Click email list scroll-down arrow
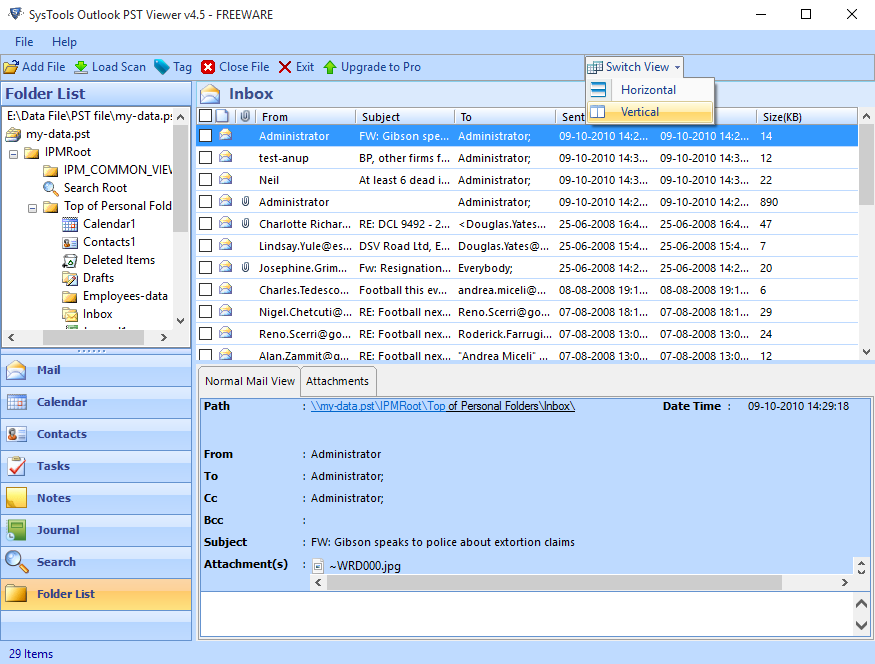Screen dimensions: 875x664 (866, 352)
